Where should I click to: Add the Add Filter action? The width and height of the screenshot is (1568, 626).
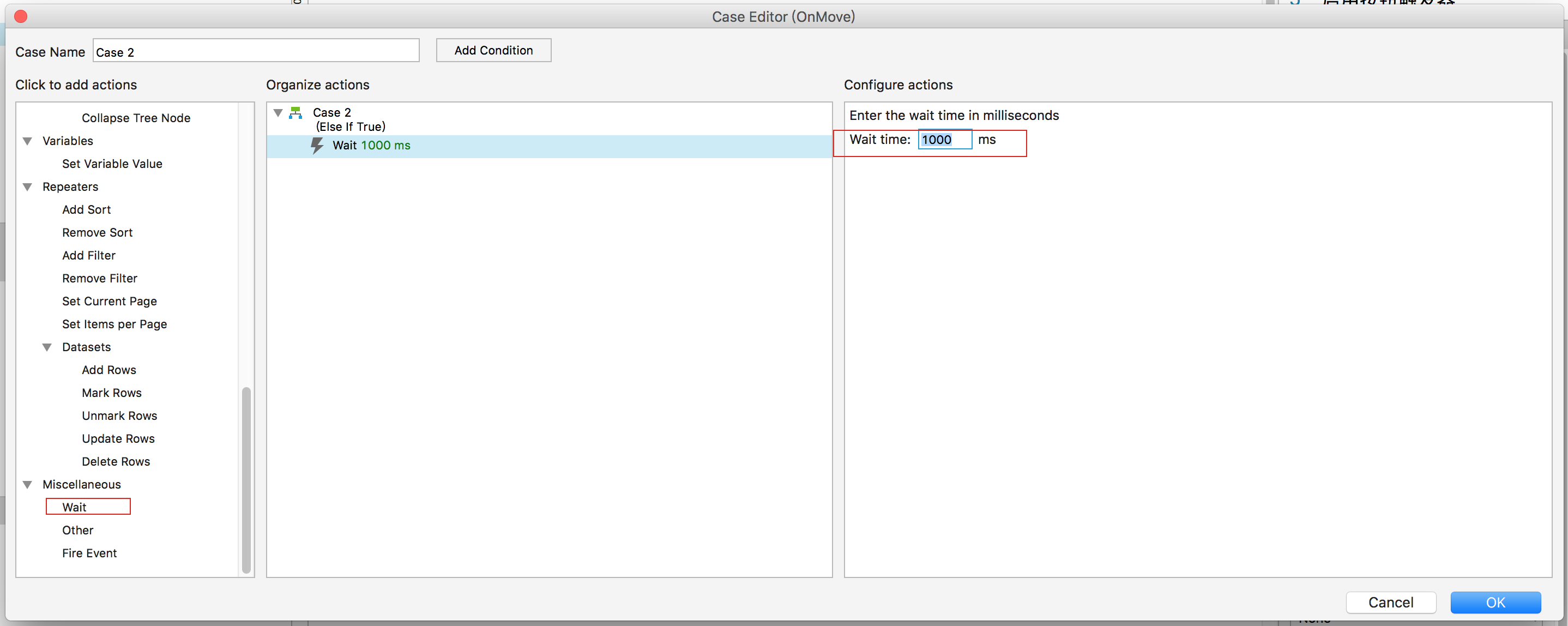point(89,256)
